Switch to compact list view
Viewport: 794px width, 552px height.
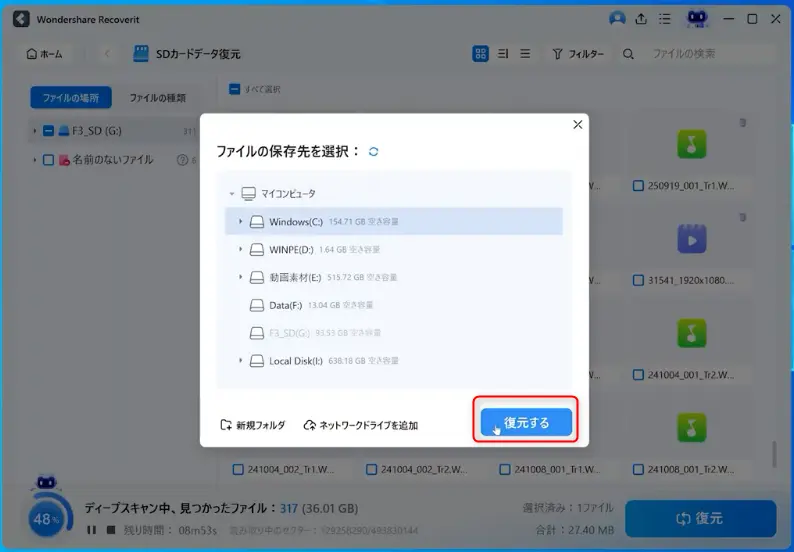pos(525,54)
